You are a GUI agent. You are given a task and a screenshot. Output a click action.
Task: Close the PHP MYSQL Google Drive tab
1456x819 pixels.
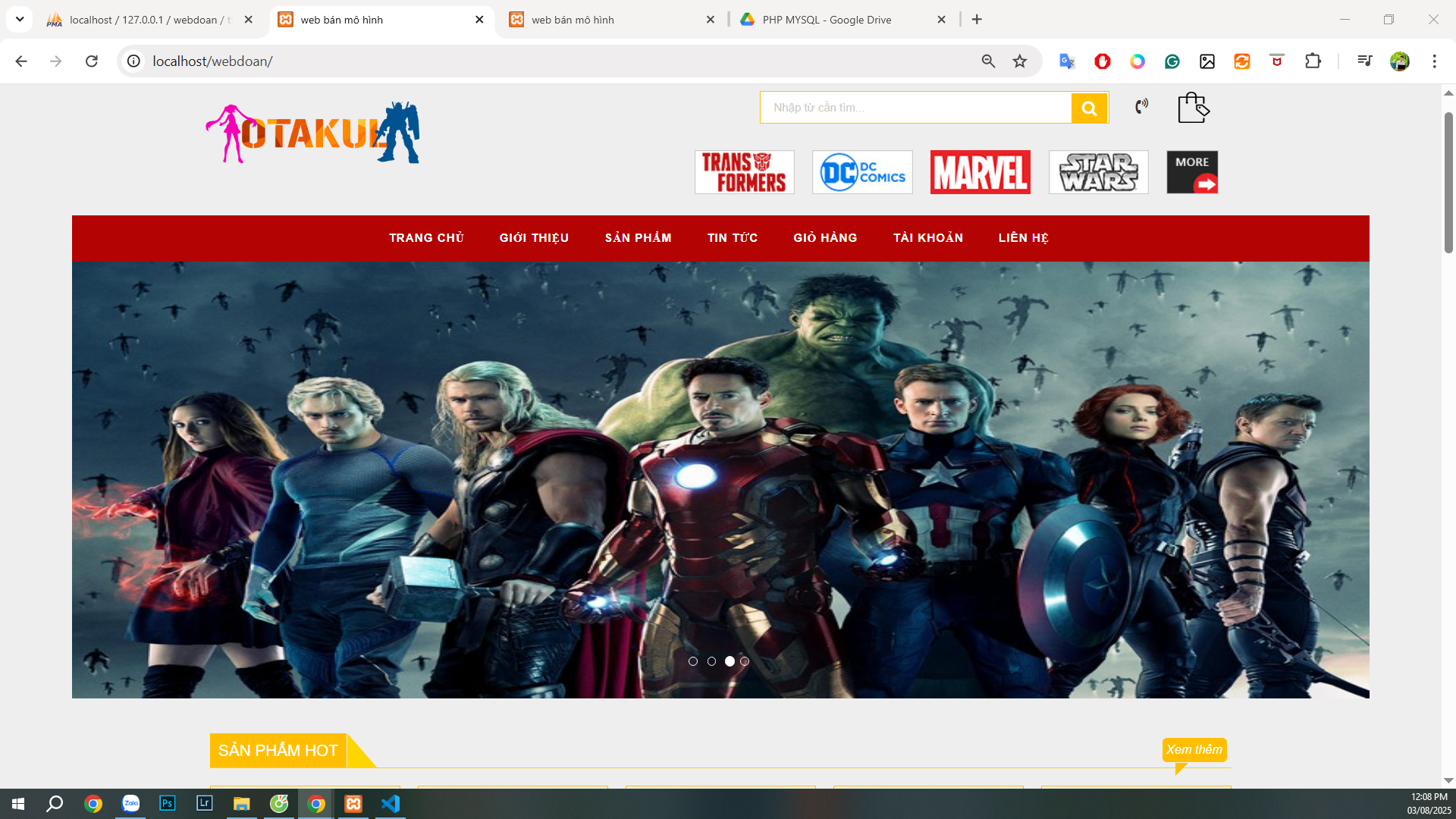941,20
